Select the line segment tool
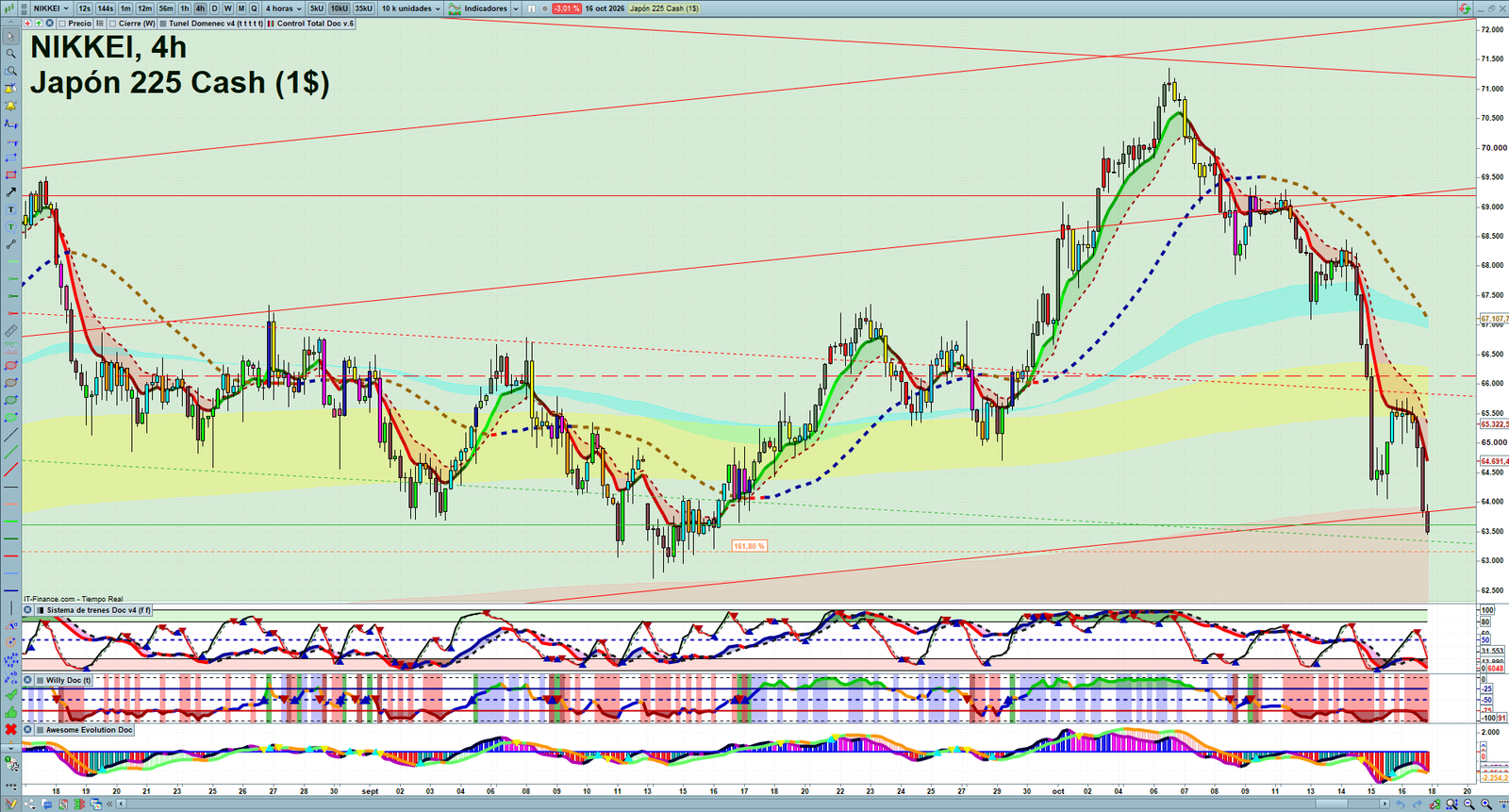Viewport: 1509px width, 812px height. click(10, 244)
